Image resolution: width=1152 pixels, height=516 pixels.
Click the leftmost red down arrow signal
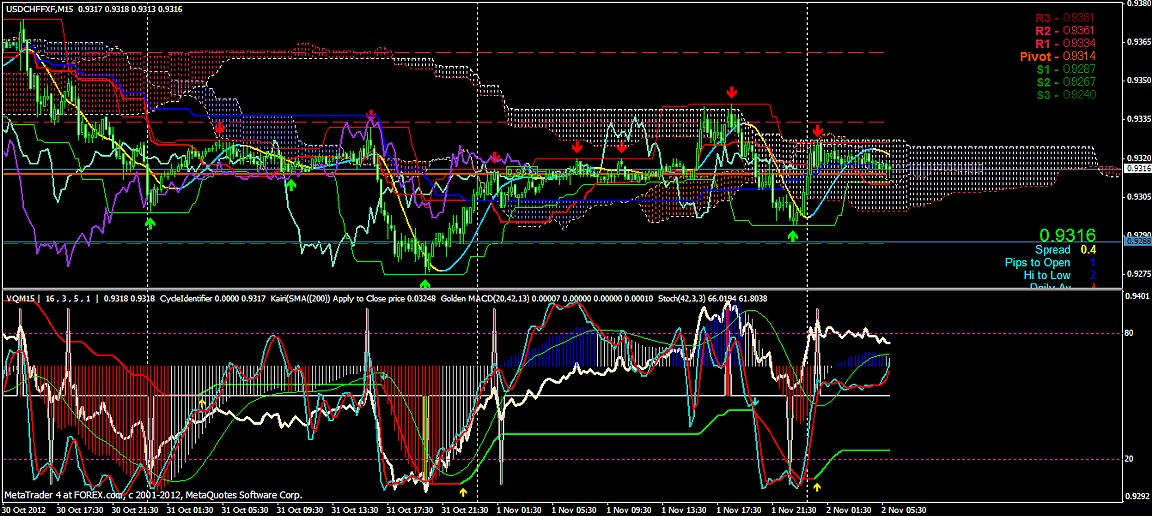(x=220, y=129)
